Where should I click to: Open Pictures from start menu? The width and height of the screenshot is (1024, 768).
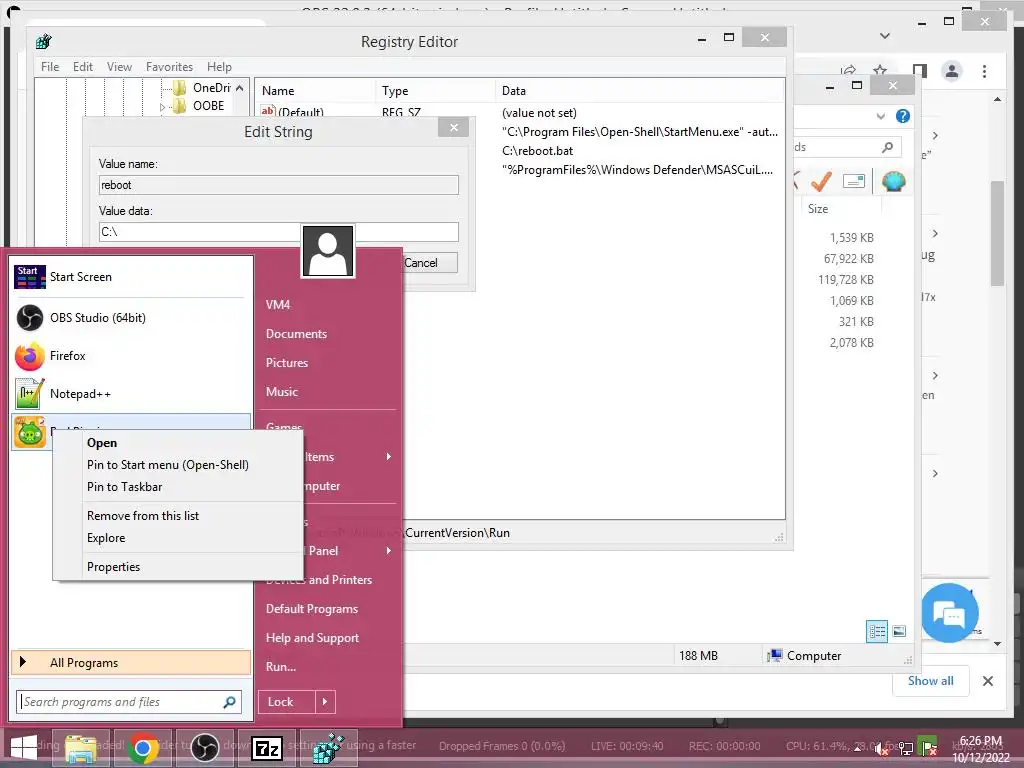pos(287,362)
